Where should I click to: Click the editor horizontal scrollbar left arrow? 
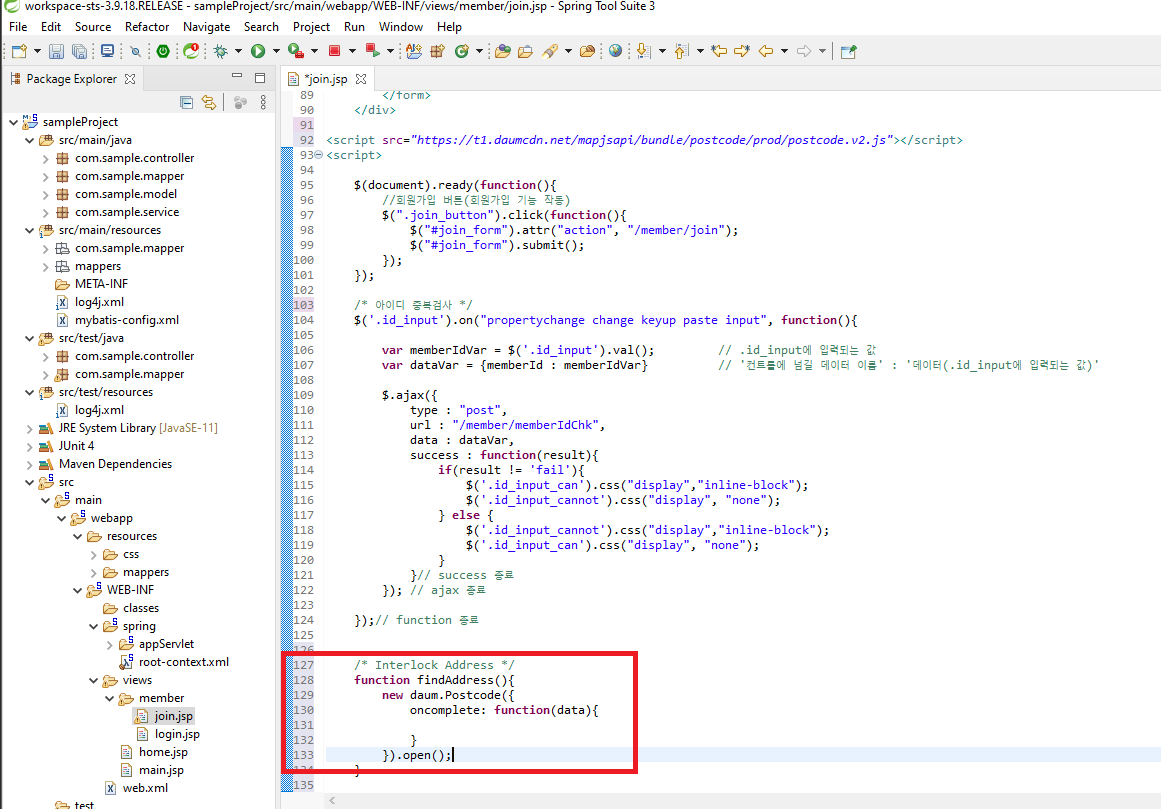[x=332, y=801]
